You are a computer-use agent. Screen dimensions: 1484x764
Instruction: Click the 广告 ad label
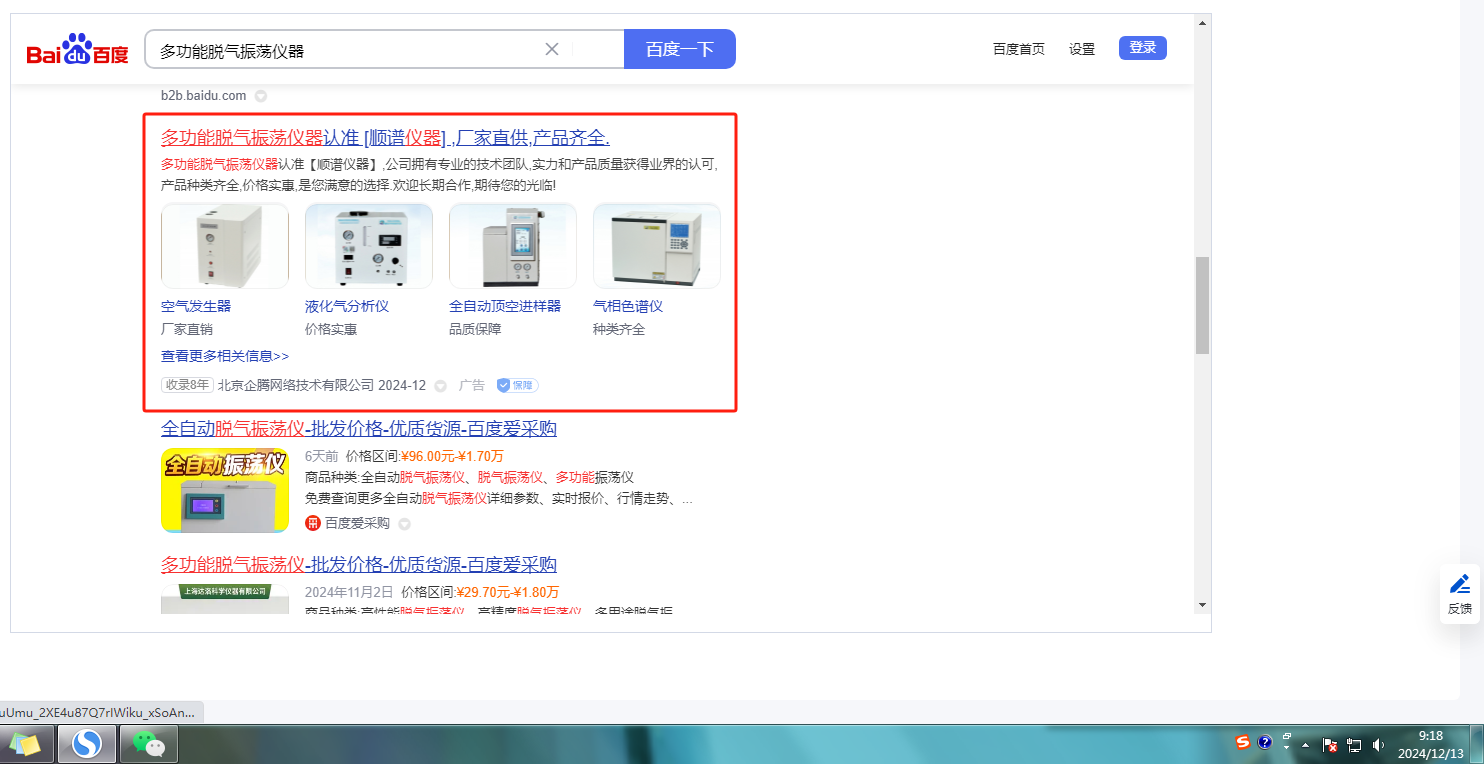pyautogui.click(x=472, y=385)
